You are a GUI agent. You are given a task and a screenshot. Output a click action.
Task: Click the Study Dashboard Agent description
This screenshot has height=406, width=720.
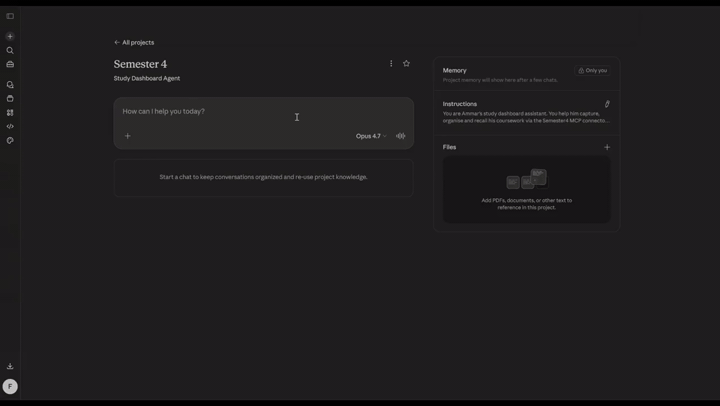147,79
